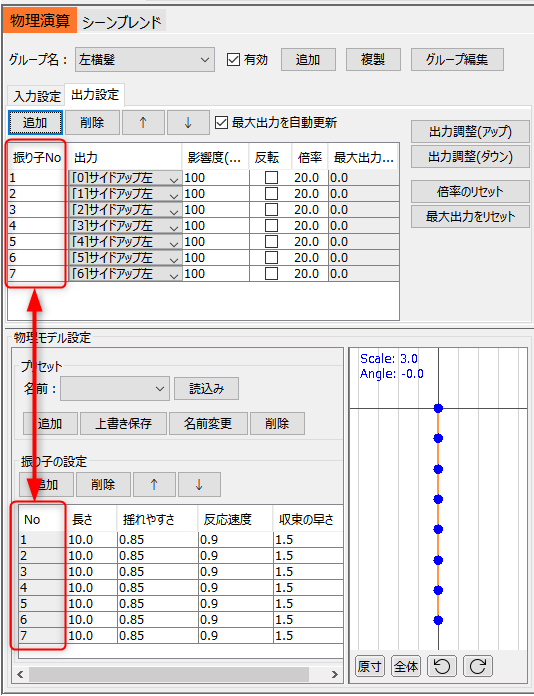Uncheck 最大出力を自動更新 option
This screenshot has height=696, width=534.
[x=222, y=123]
